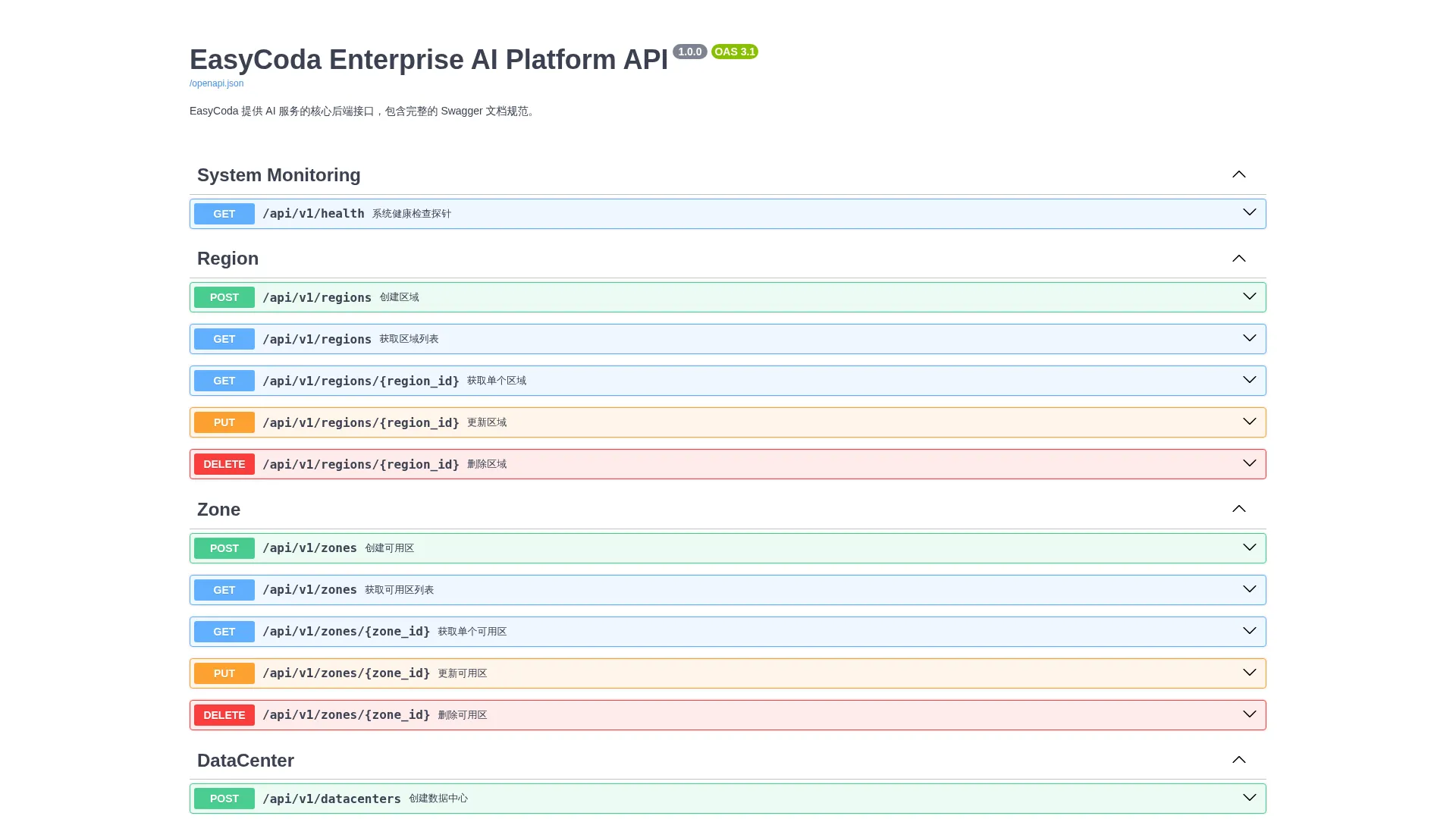Collapse the DataCenter section chevron
Image resolution: width=1456 pixels, height=819 pixels.
[x=1238, y=760]
